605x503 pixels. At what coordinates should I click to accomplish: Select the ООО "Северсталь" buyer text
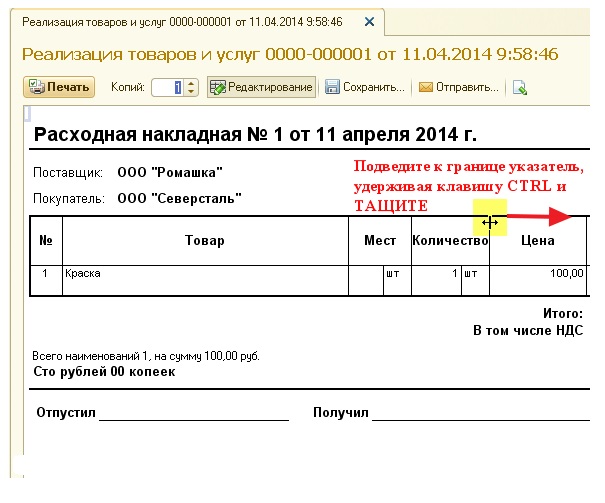click(179, 198)
